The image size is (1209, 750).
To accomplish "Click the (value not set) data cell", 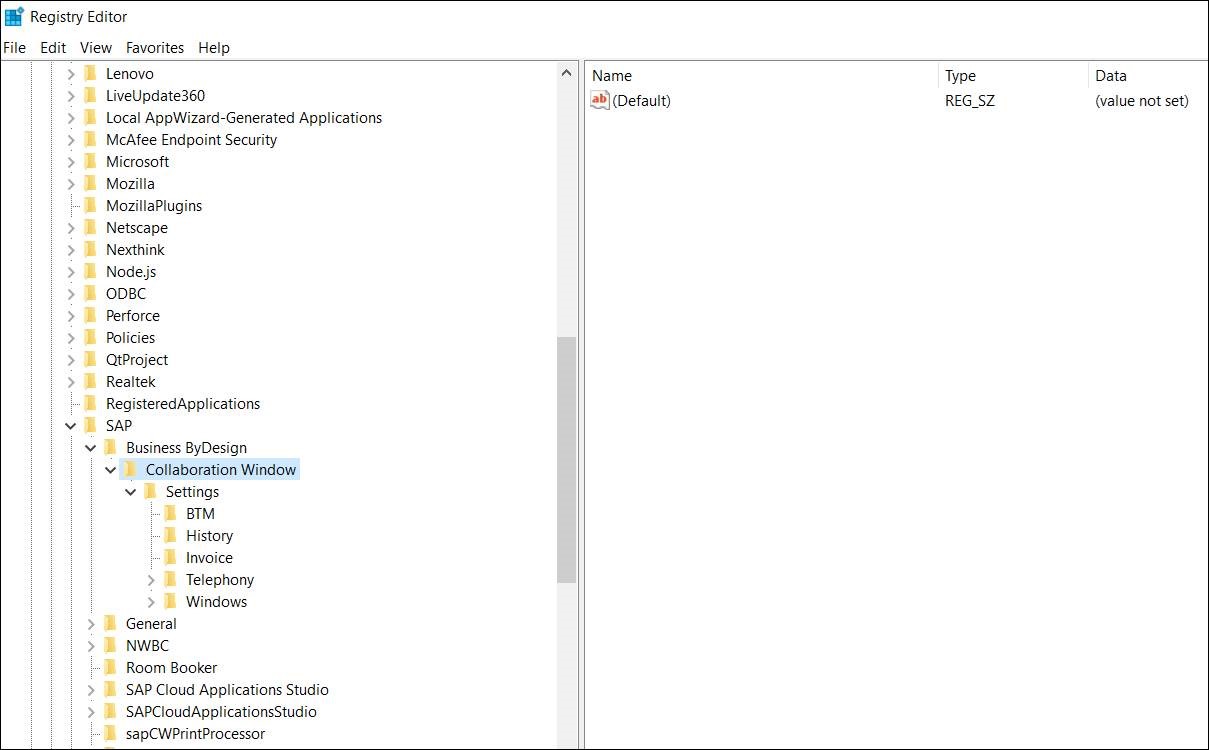I will pos(1142,100).
